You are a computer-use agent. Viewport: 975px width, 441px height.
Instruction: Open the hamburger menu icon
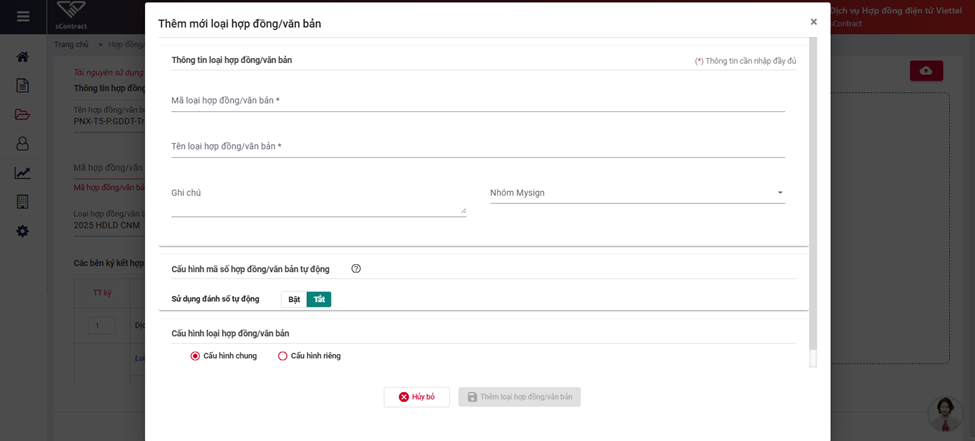coord(23,16)
